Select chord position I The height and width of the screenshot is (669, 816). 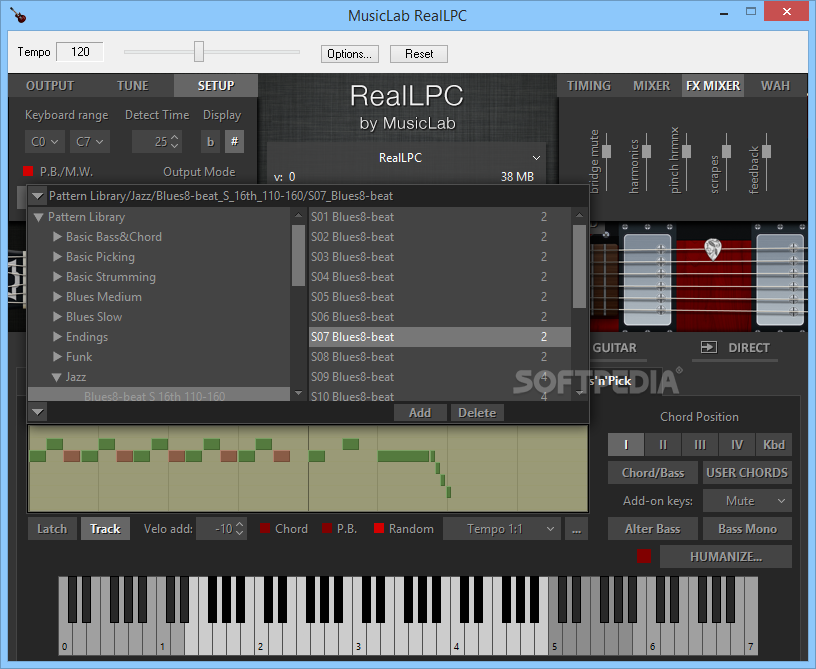tap(626, 445)
